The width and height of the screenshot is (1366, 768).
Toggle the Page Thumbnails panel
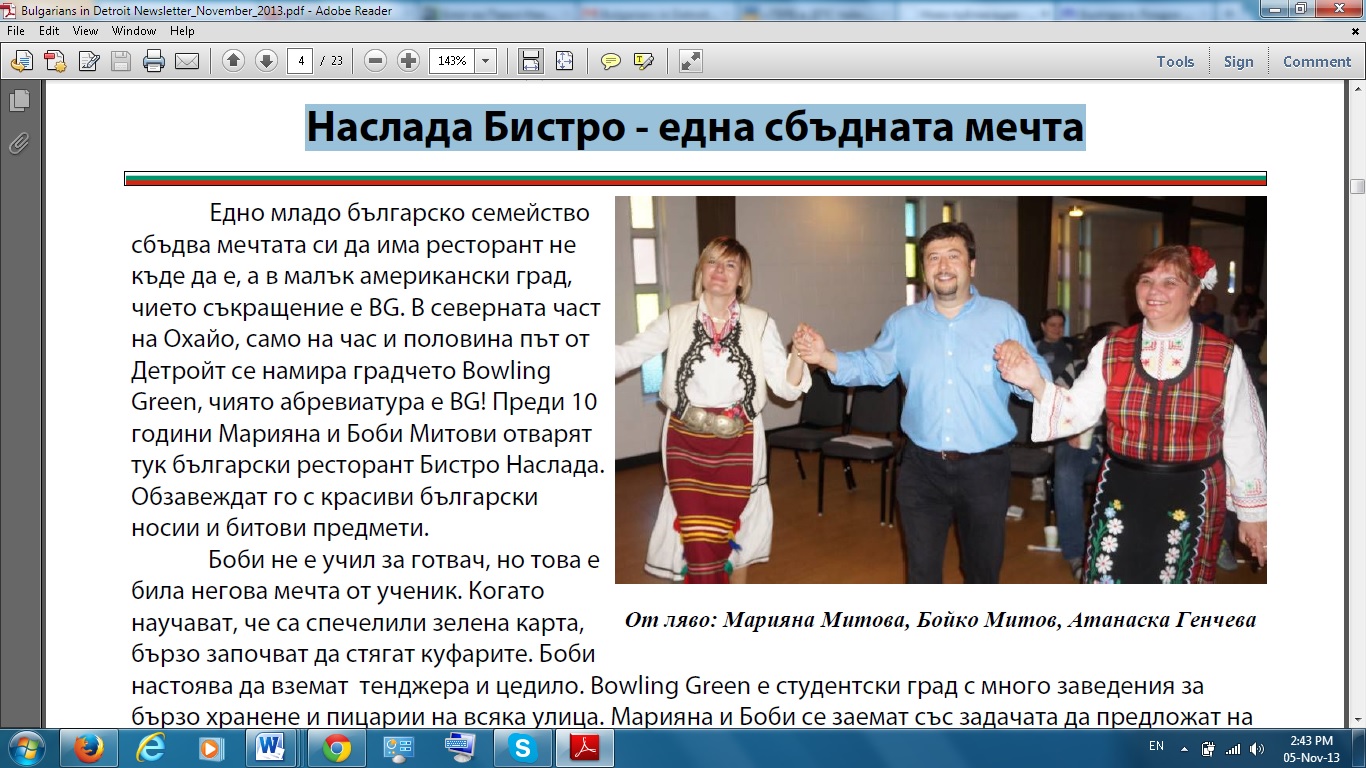point(18,100)
